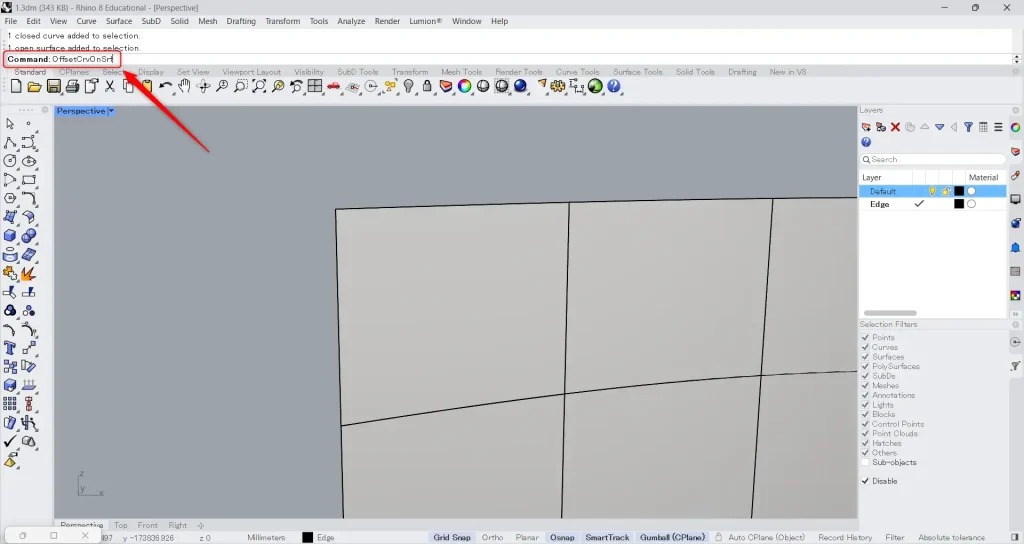Select the Box solid tool in sidebar
Image resolution: width=1024 pixels, height=544 pixels.
point(10,236)
